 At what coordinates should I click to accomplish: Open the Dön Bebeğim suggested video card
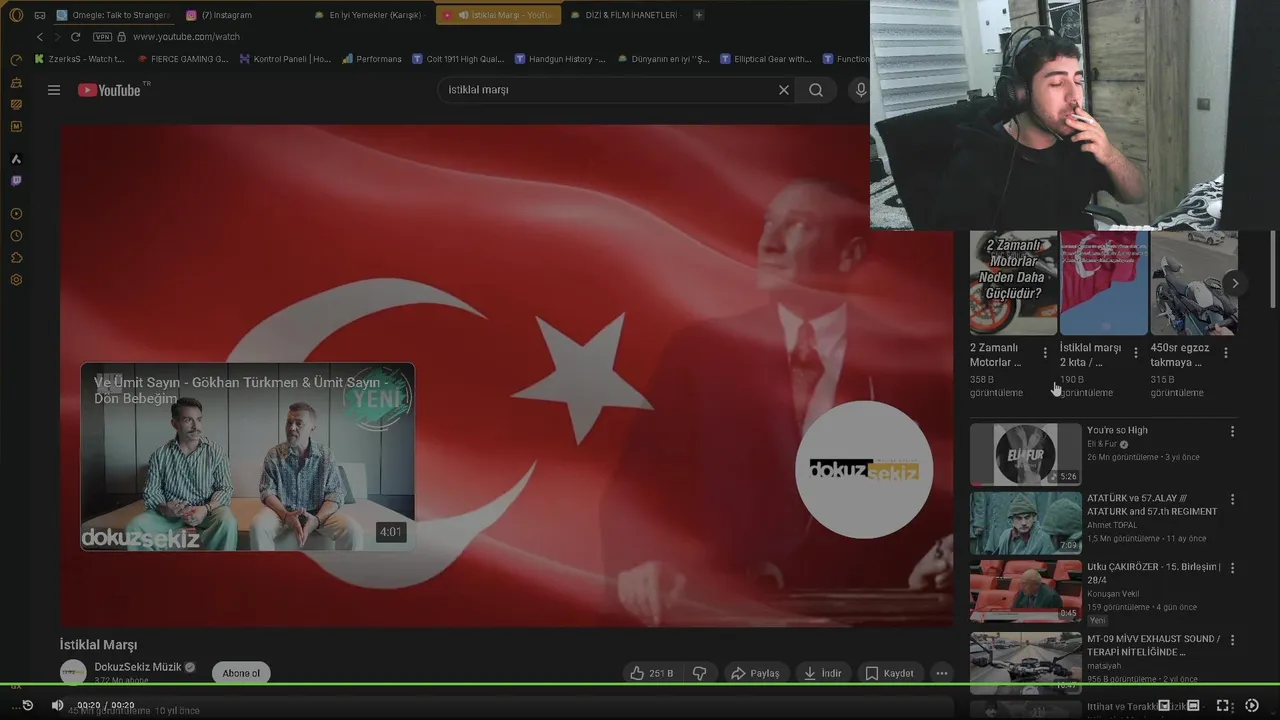click(x=247, y=457)
